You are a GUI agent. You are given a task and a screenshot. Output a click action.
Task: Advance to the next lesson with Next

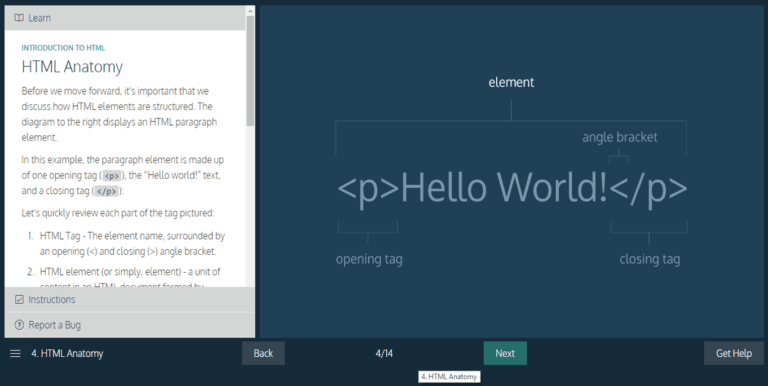505,353
